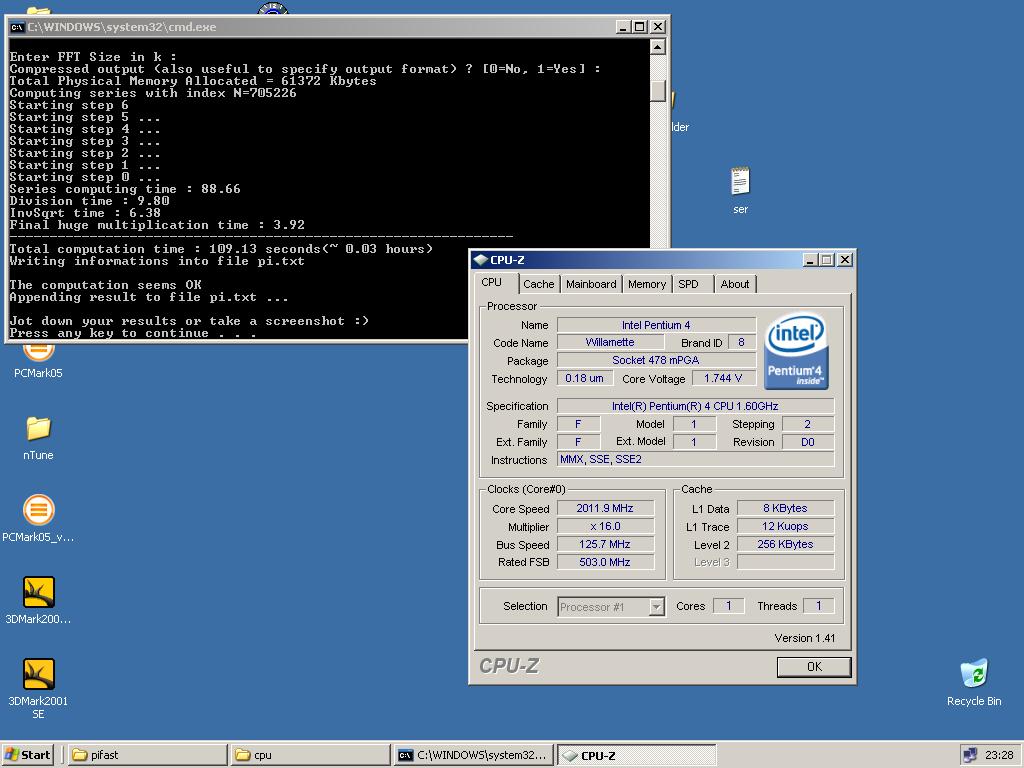Select the CPU-Z taskbar button
Image resolution: width=1024 pixels, height=768 pixels.
click(x=636, y=755)
